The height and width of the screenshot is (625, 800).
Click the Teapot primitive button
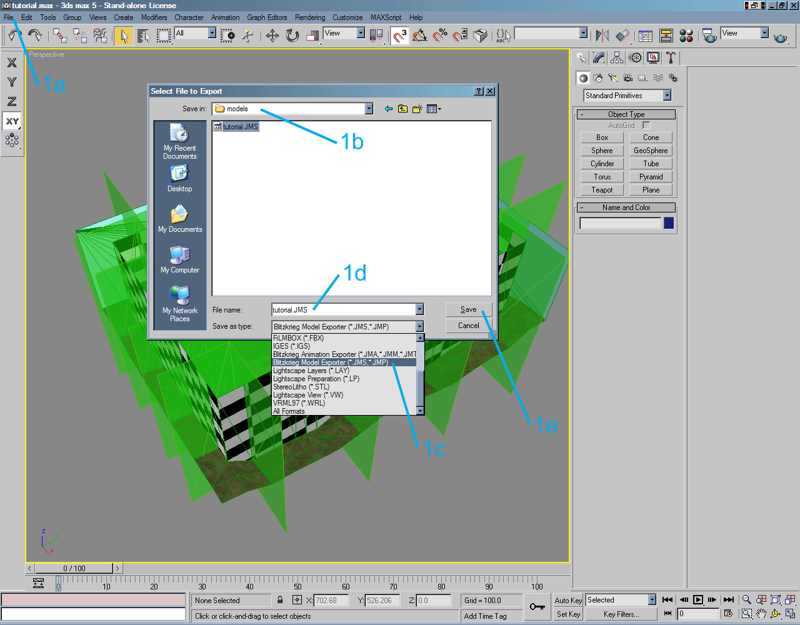point(602,190)
